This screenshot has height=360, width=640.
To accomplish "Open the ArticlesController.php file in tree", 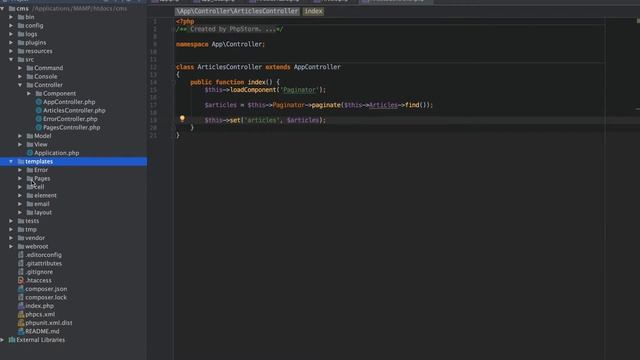I will [74, 111].
